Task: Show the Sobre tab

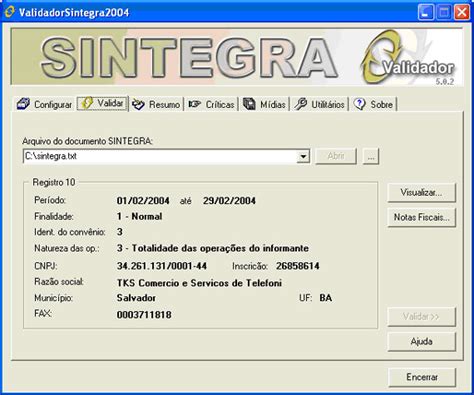Action: [x=373, y=104]
